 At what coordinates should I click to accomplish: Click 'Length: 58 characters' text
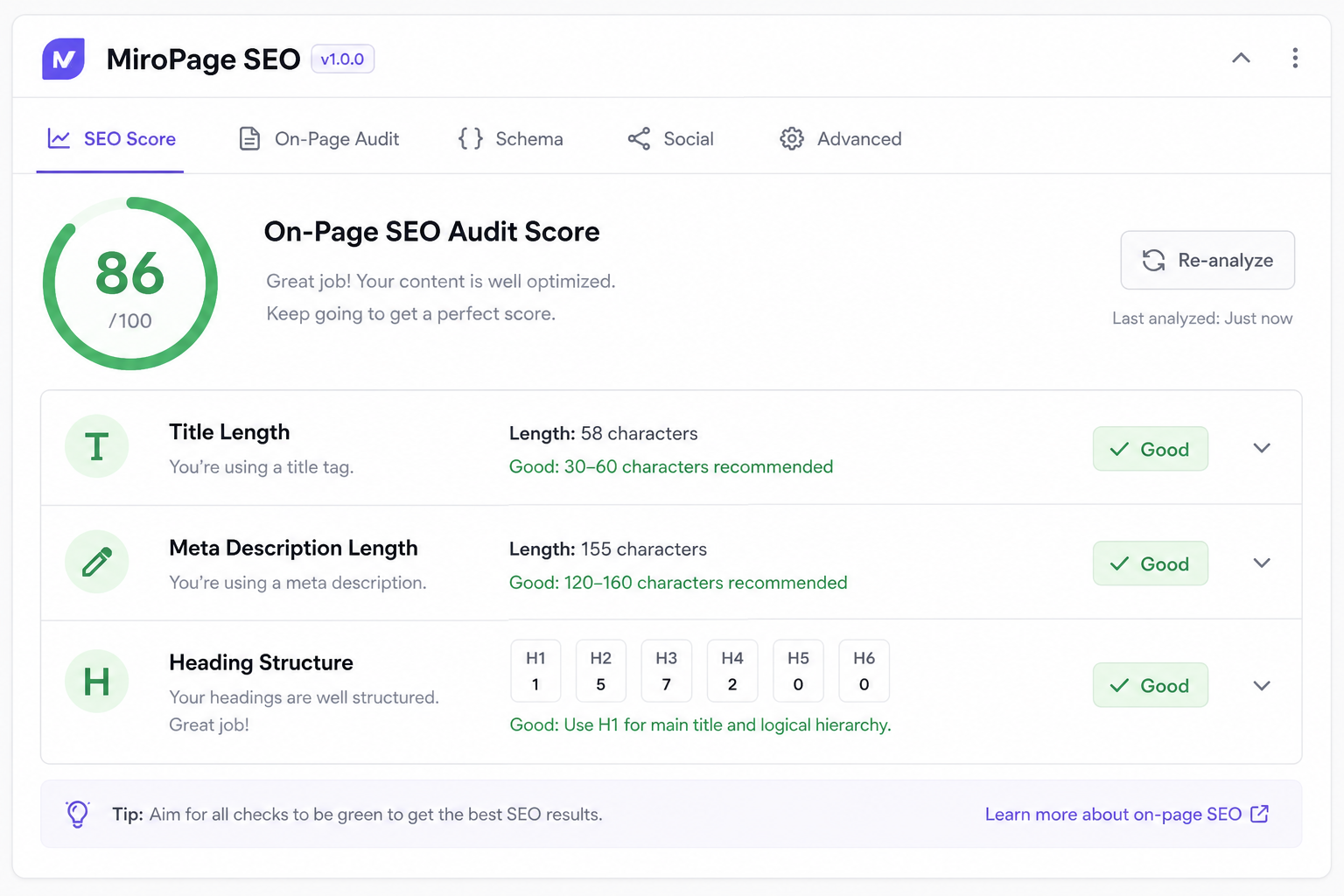[604, 433]
